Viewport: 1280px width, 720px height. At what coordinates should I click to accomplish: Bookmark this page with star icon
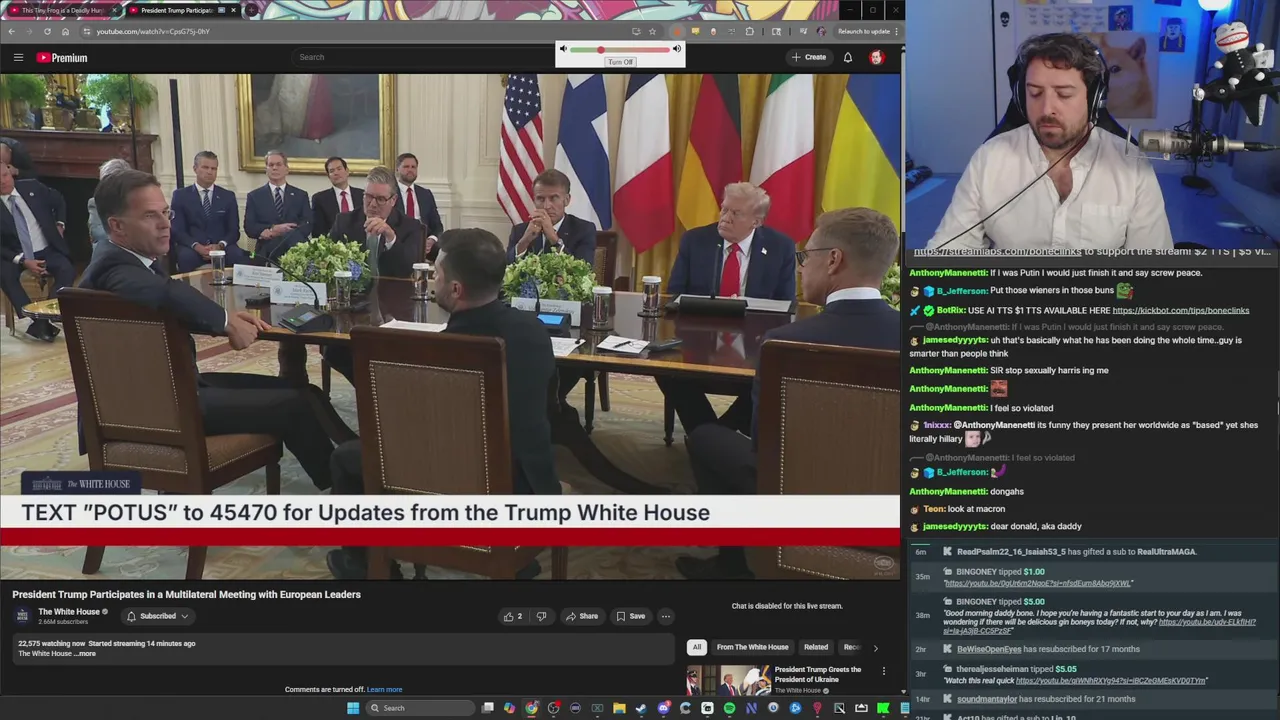(653, 31)
